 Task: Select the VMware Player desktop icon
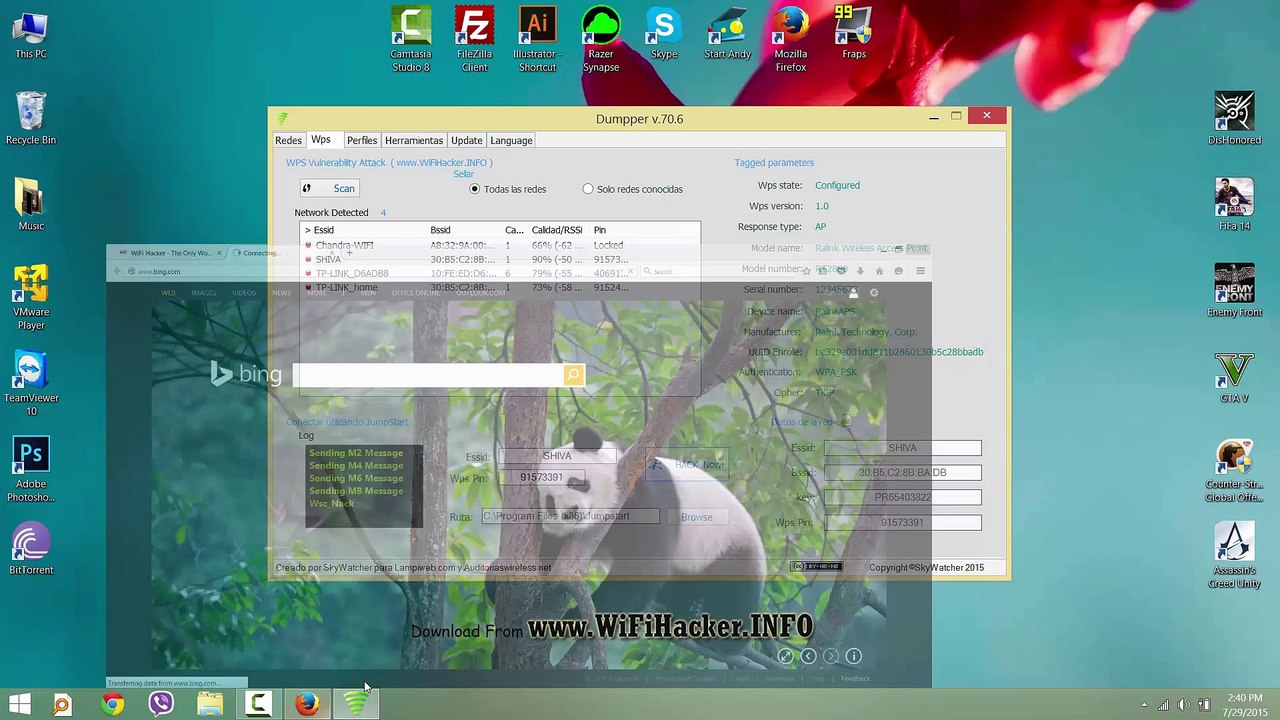click(31, 297)
